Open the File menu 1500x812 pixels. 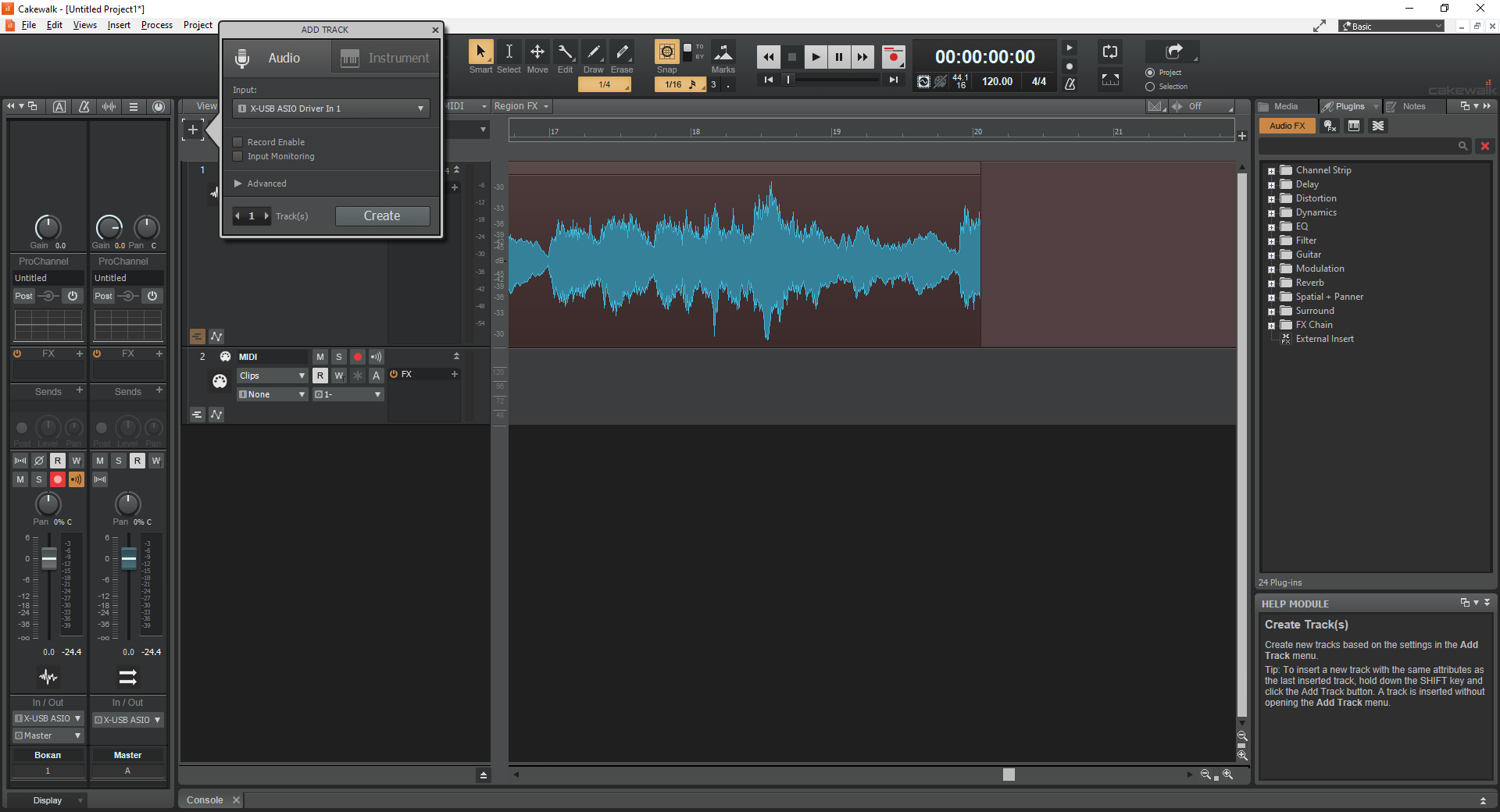[x=29, y=25]
